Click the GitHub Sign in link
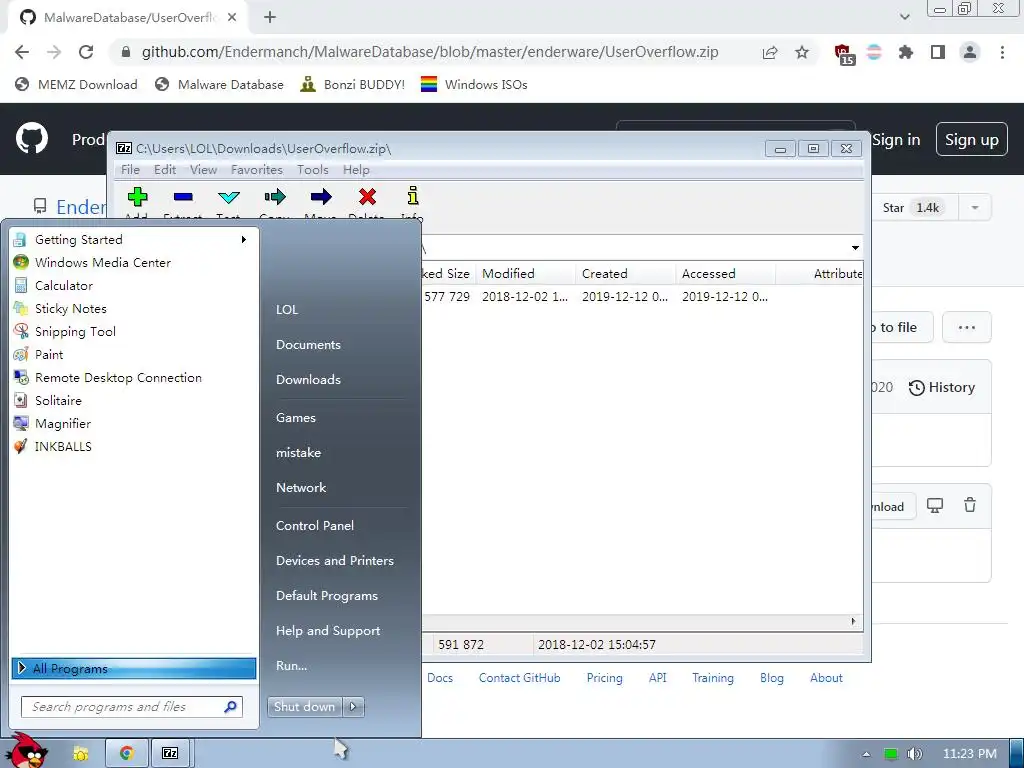The height and width of the screenshot is (768, 1024). [895, 140]
